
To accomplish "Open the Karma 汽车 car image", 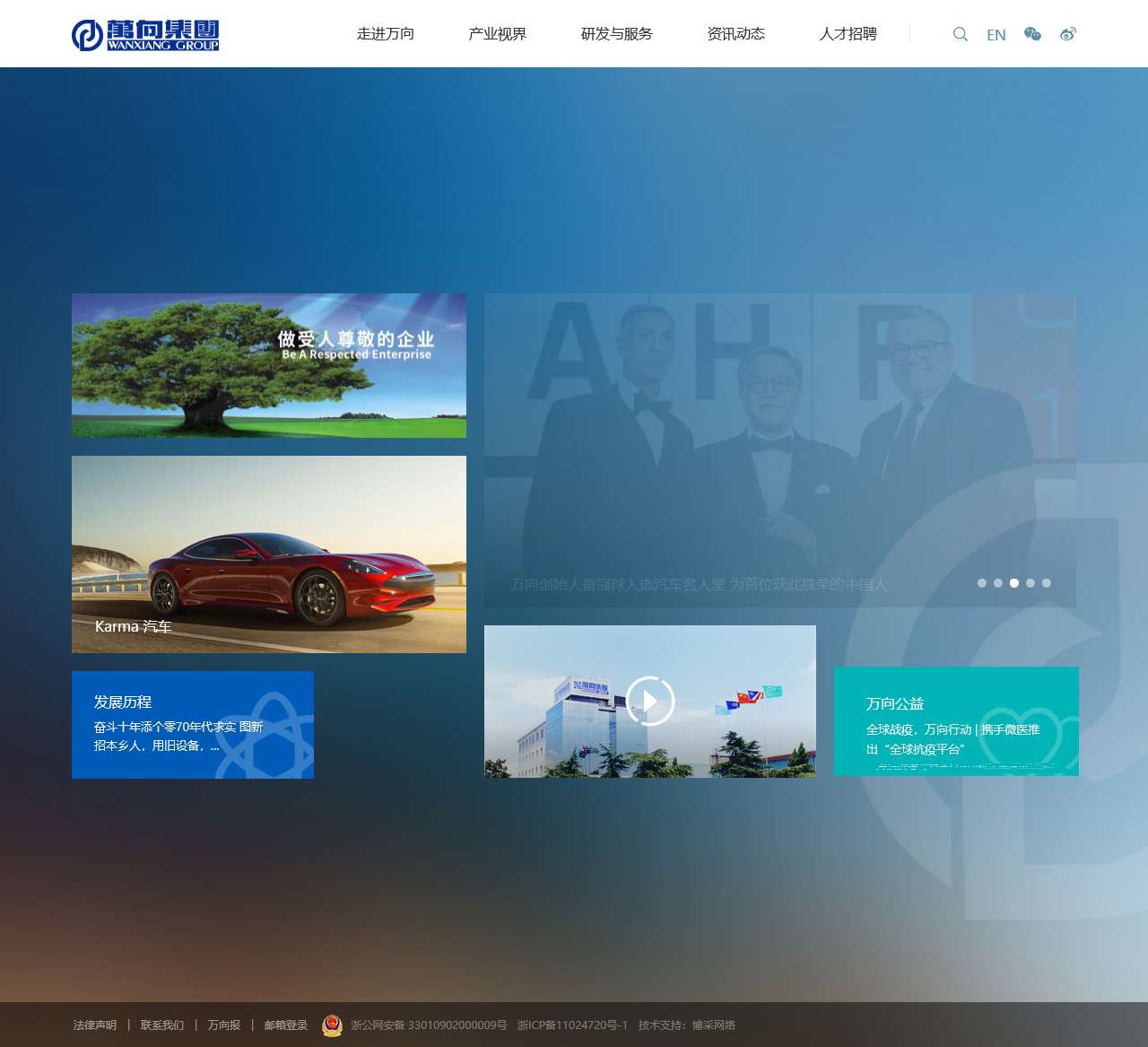I will [269, 554].
